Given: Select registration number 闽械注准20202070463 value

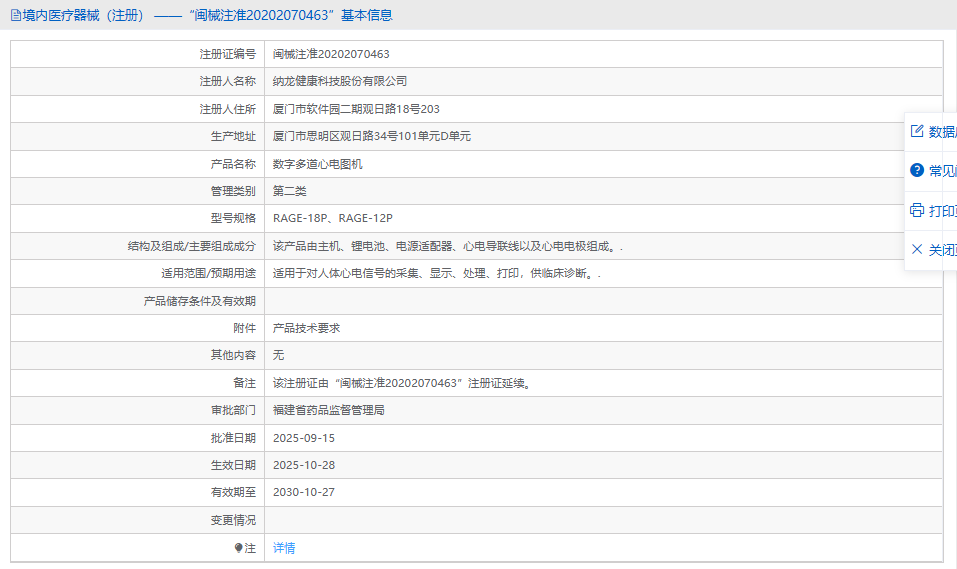Looking at the screenshot, I should pos(331,54).
